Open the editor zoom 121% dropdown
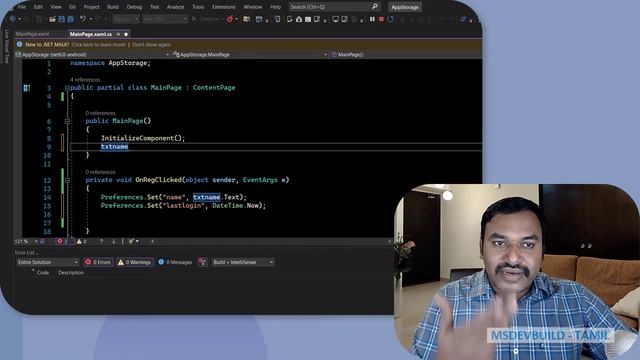The height and width of the screenshot is (360, 640). [26, 241]
